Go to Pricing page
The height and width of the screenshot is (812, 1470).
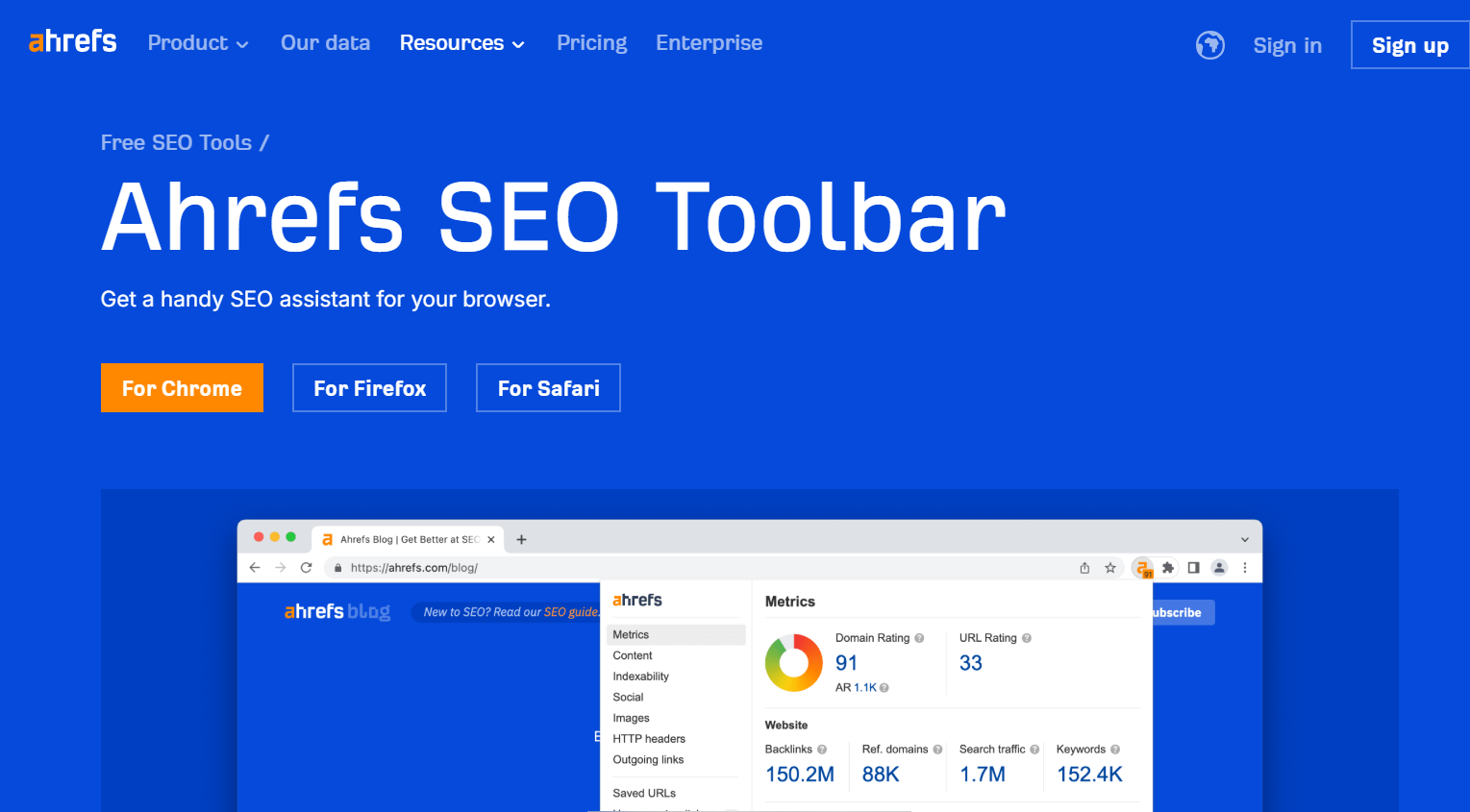[x=591, y=43]
